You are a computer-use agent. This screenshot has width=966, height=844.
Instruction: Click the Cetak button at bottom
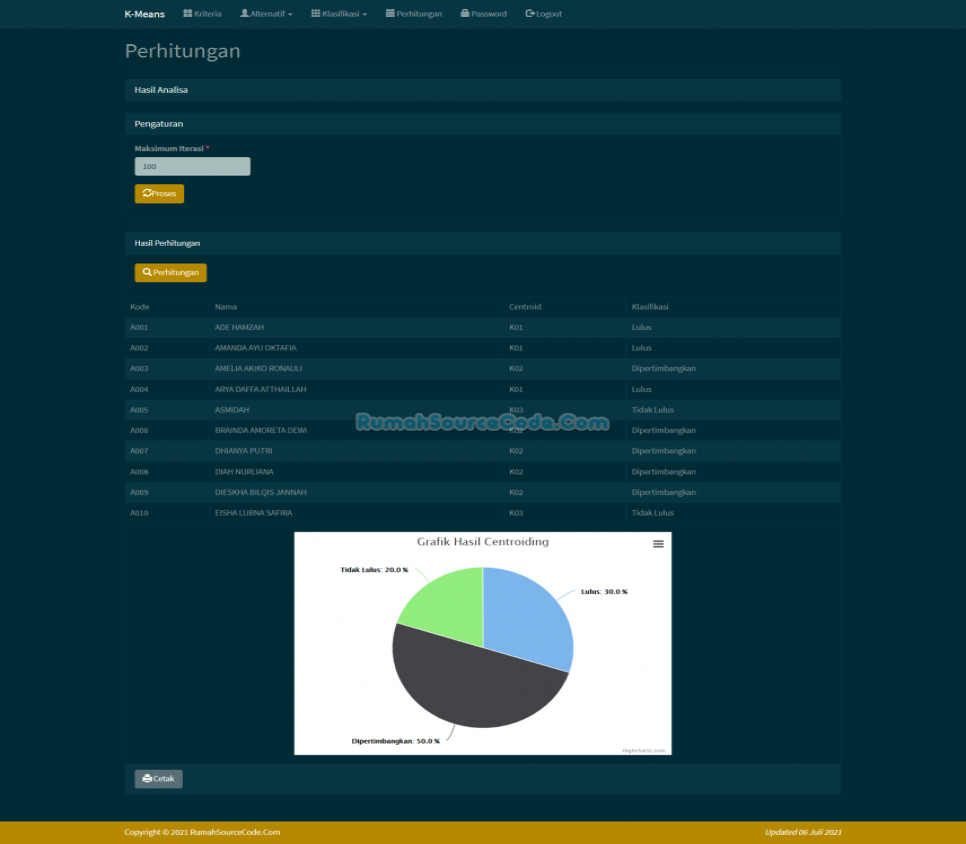(158, 778)
